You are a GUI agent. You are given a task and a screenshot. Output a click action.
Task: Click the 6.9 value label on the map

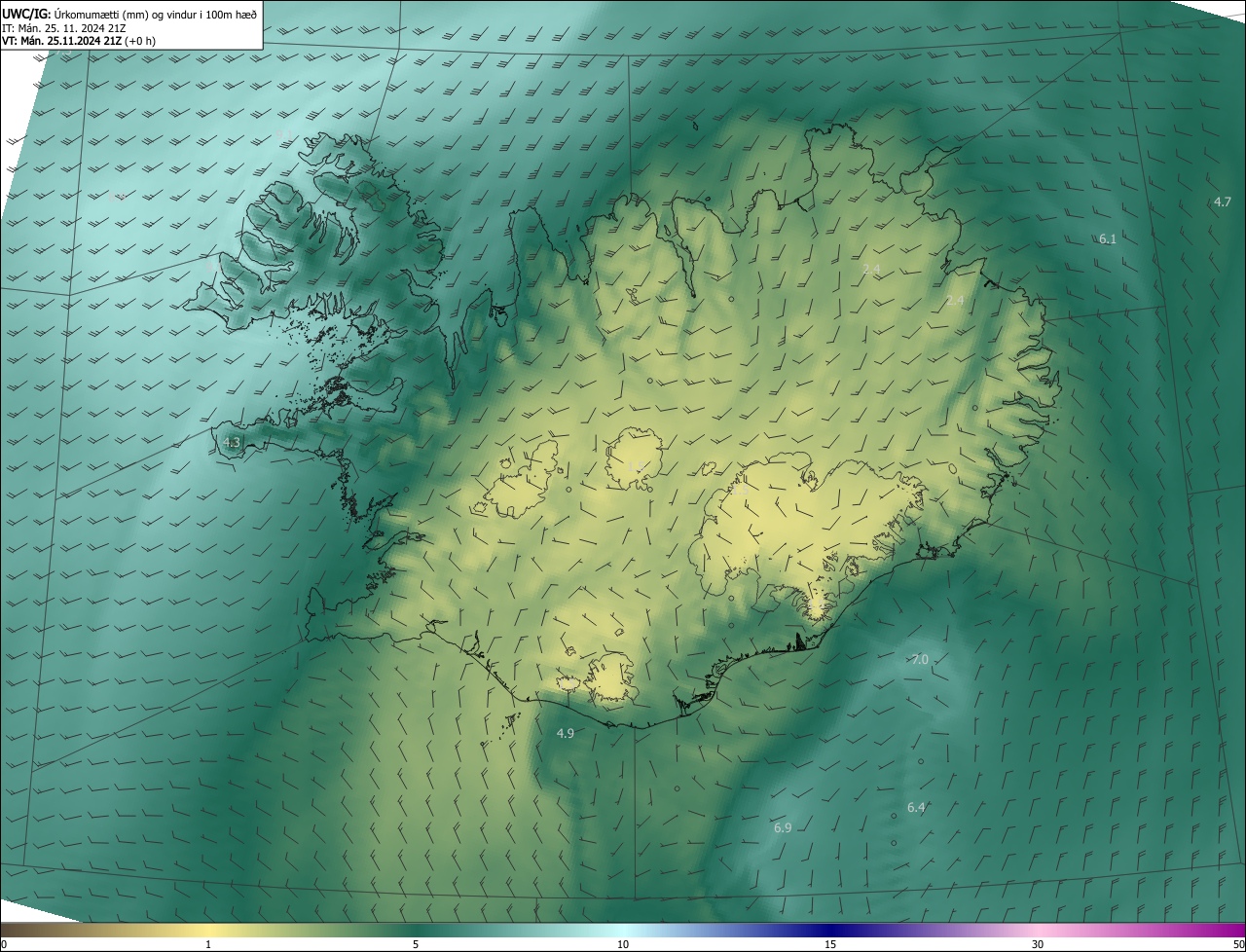[x=783, y=827]
